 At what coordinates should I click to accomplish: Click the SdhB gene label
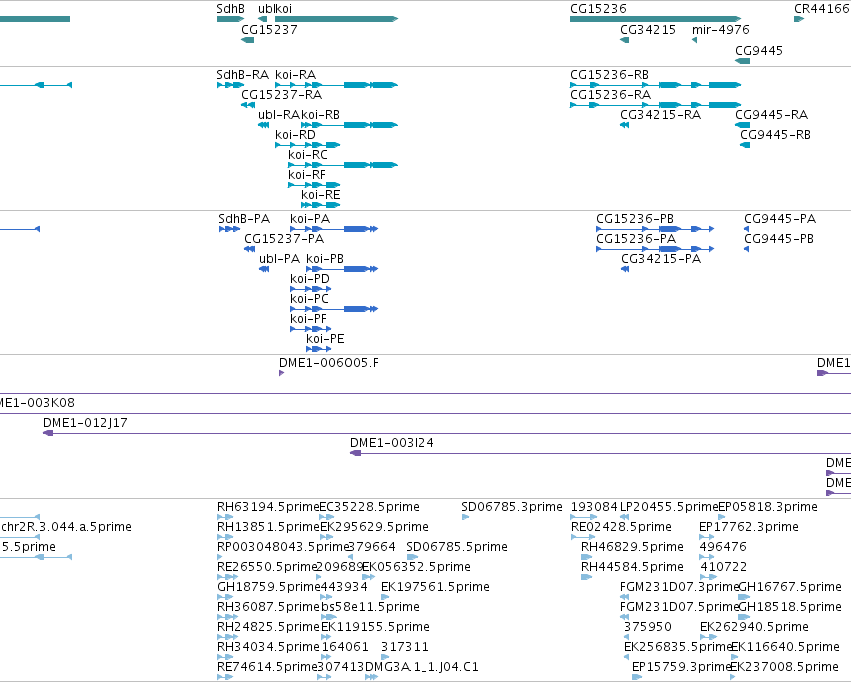[231, 9]
